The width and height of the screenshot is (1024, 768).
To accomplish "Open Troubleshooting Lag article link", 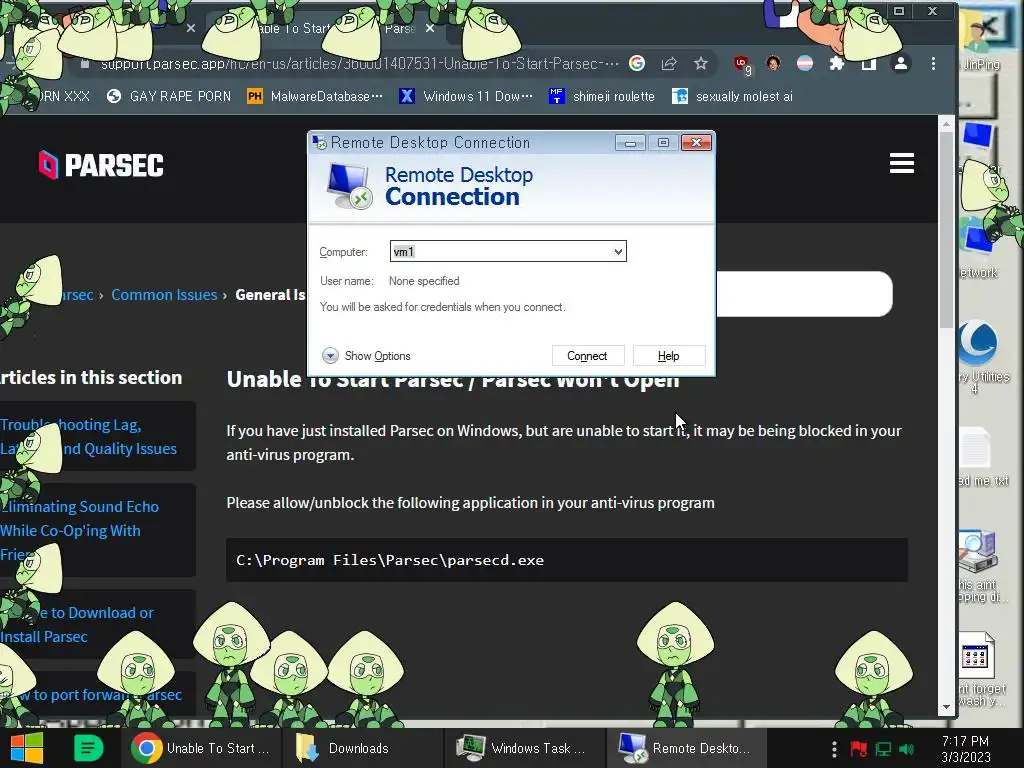I will pyautogui.click(x=89, y=436).
